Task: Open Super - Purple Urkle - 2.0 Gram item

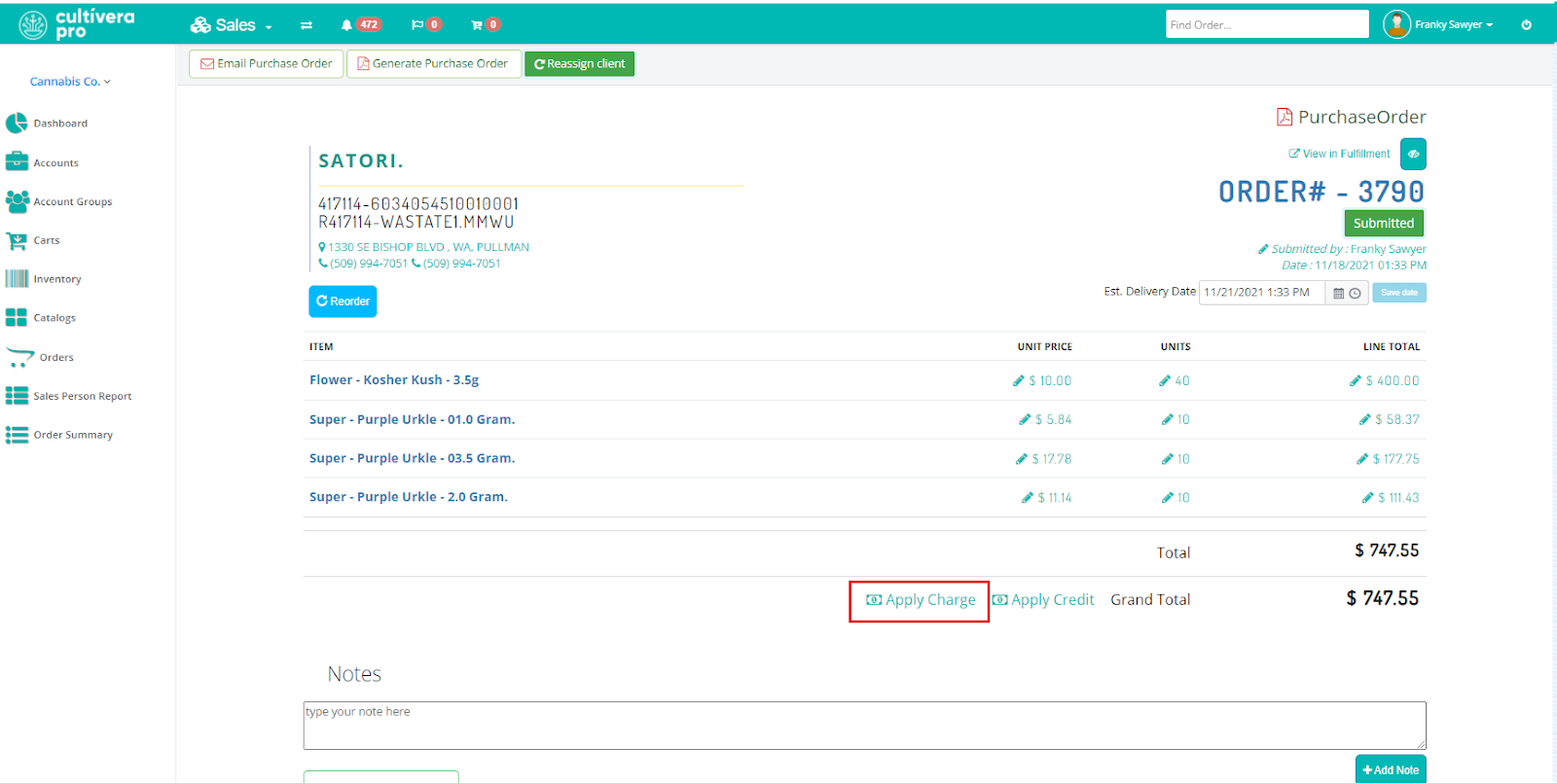Action: point(409,497)
